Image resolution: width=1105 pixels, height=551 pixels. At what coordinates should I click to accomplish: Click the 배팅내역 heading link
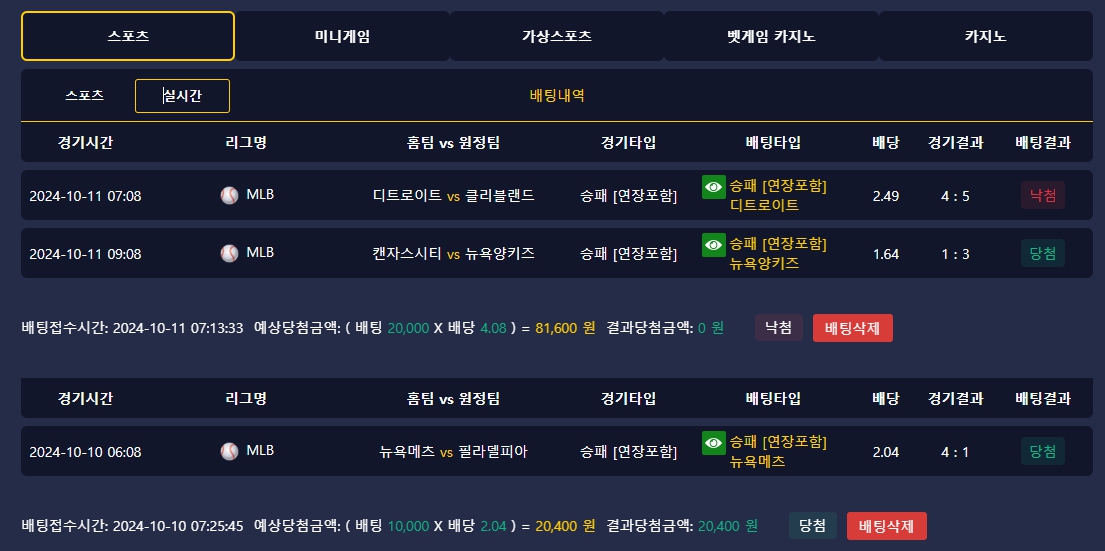(x=557, y=96)
